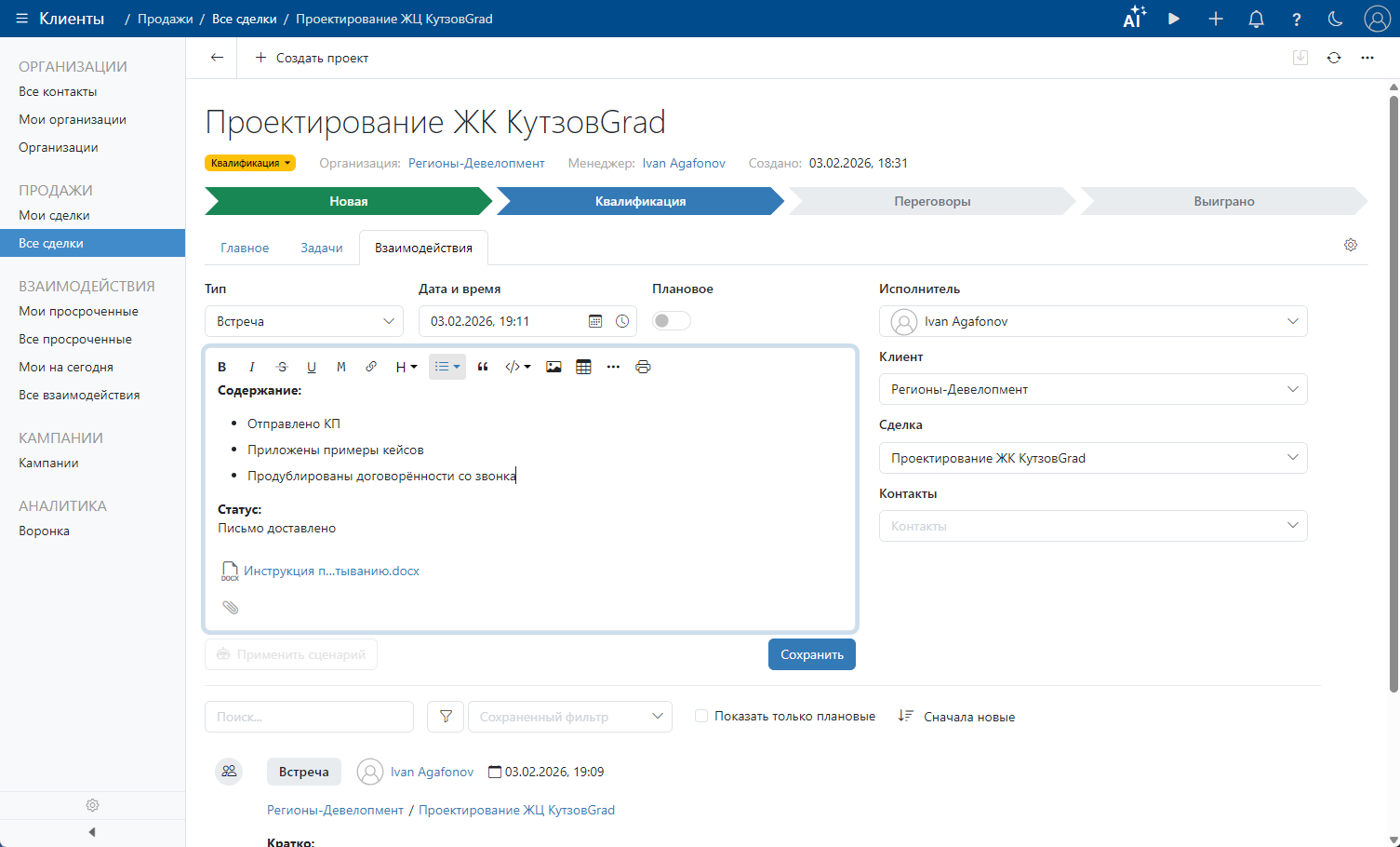
Task: Click the print icon in editor toolbar
Action: pyautogui.click(x=643, y=367)
